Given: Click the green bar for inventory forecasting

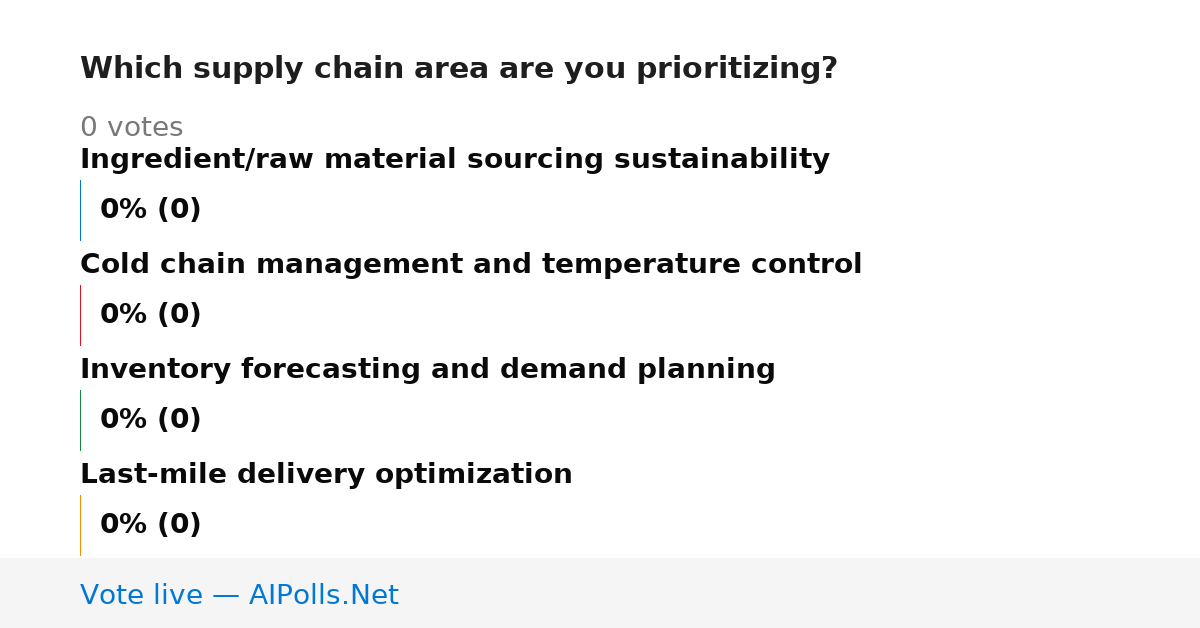Looking at the screenshot, I should pyautogui.click(x=80, y=420).
